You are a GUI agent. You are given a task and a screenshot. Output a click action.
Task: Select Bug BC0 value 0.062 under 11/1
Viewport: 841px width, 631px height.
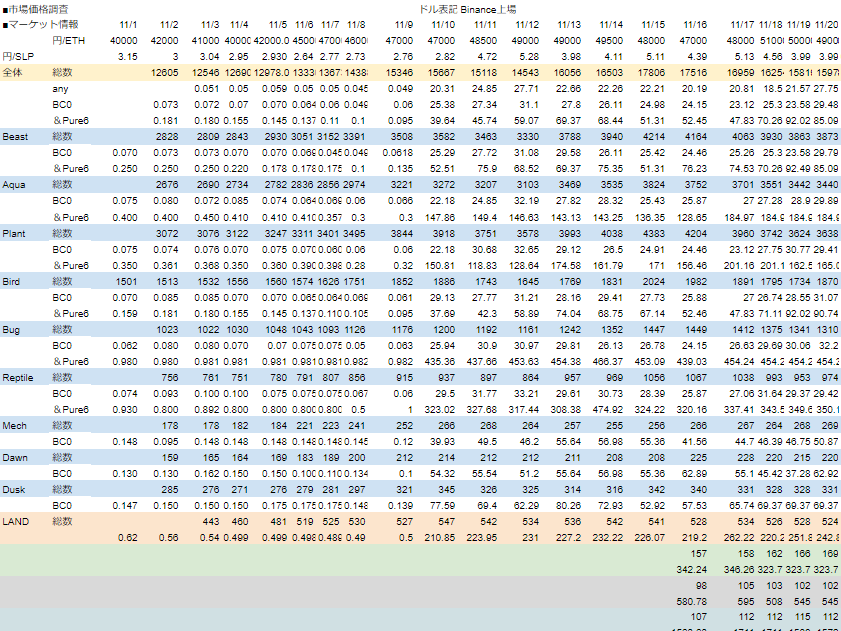pos(125,347)
